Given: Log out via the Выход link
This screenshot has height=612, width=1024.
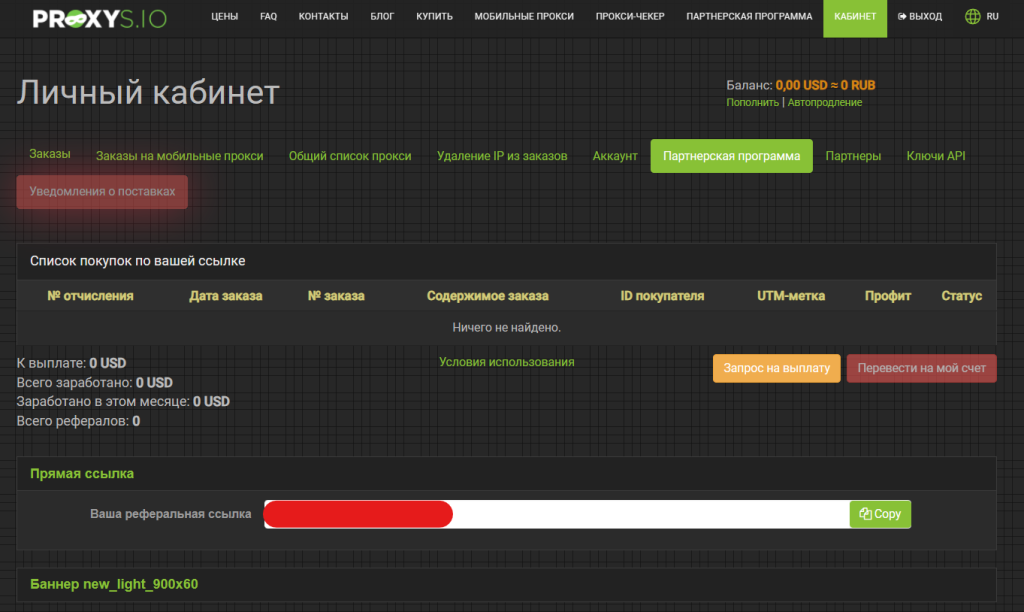Looking at the screenshot, I should pos(920,17).
